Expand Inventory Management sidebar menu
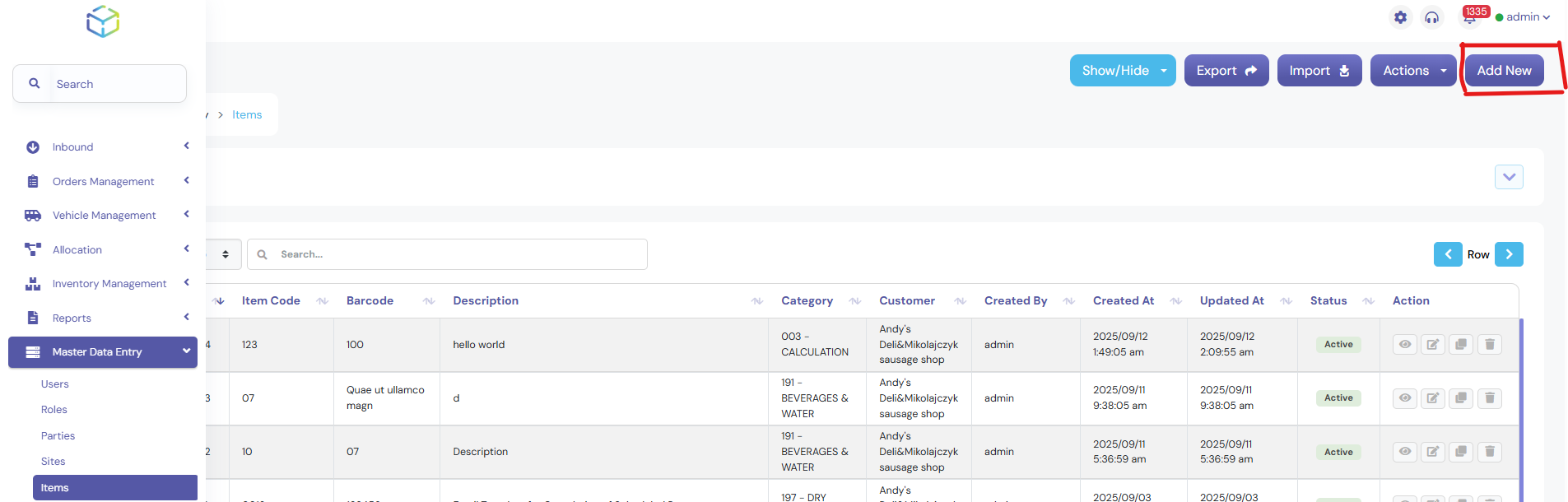This screenshot has height=502, width=1568. click(x=109, y=284)
